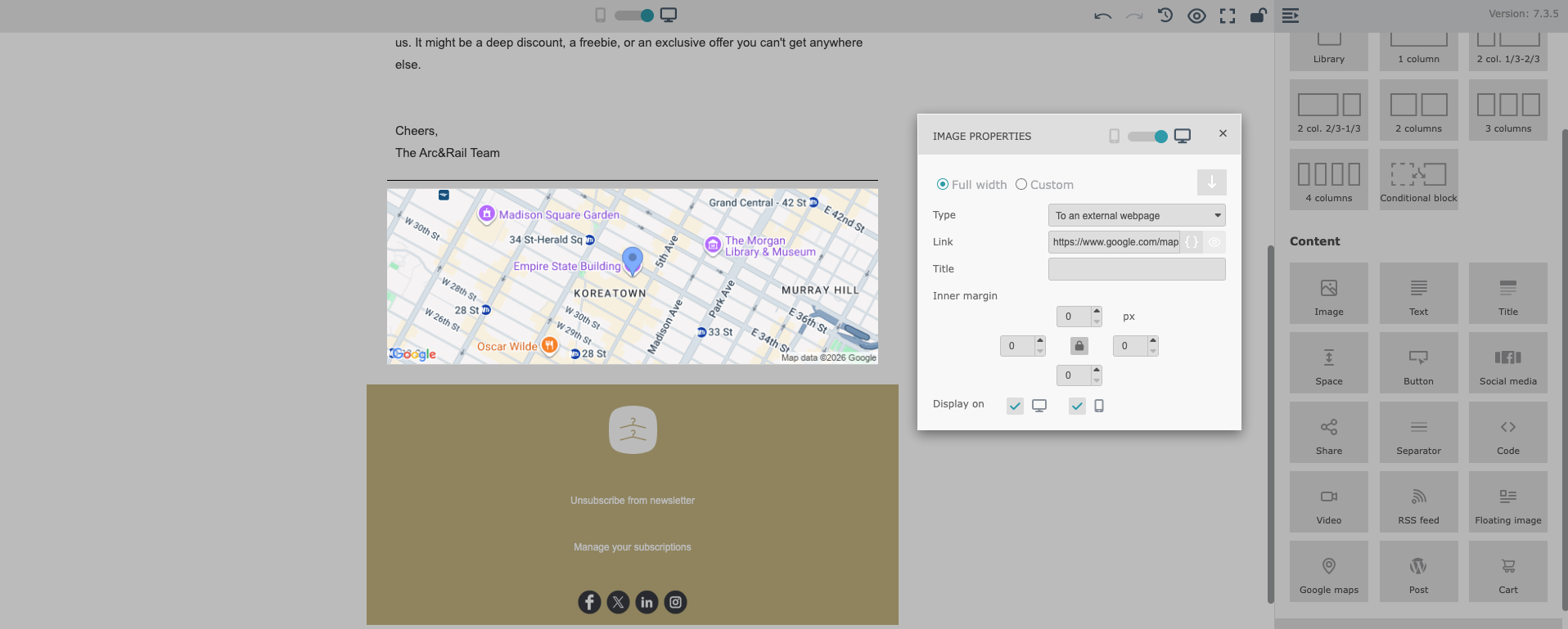Click the Facebook icon in footer
The height and width of the screenshot is (629, 1568).
click(589, 602)
